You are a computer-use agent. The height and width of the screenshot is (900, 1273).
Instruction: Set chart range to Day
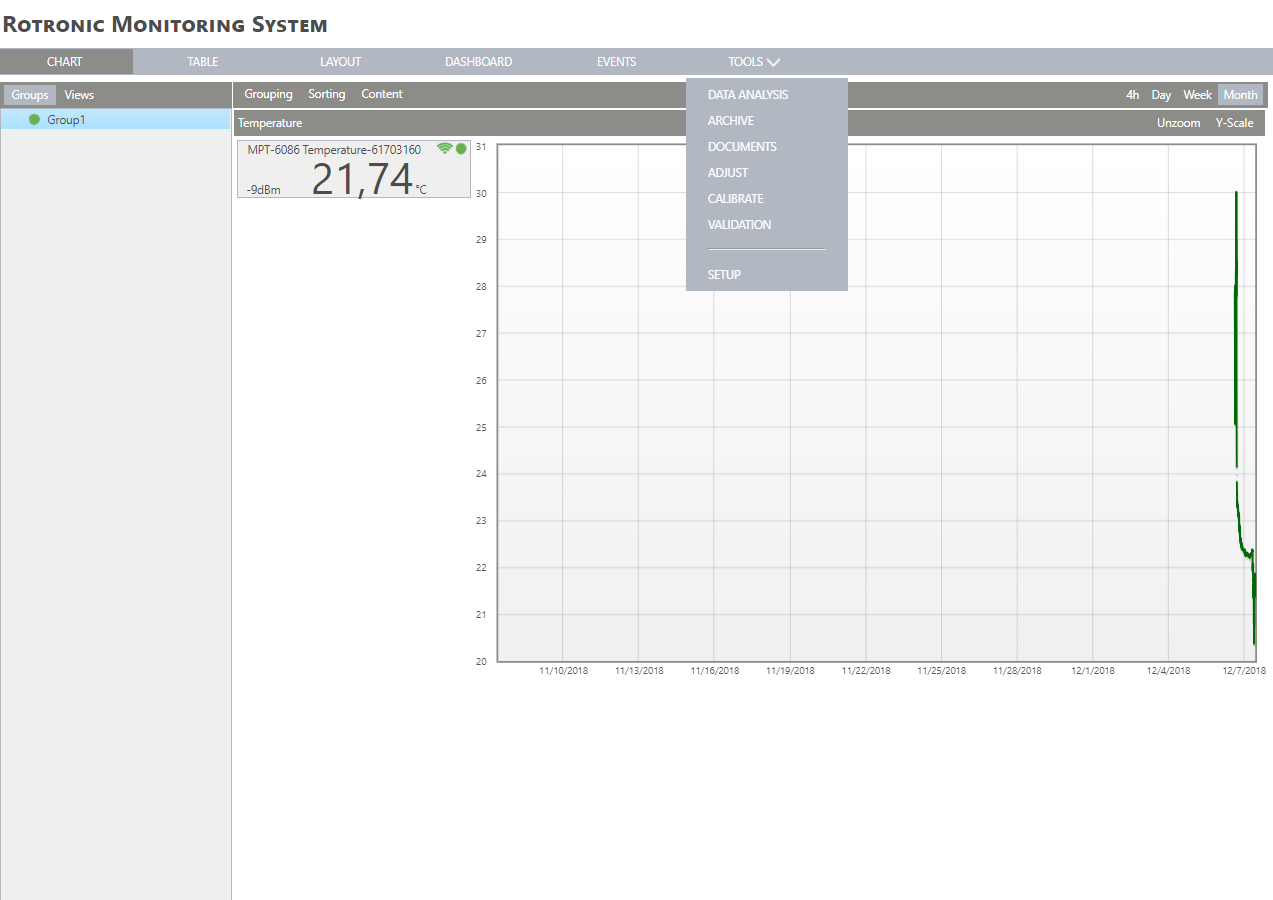tap(1161, 95)
